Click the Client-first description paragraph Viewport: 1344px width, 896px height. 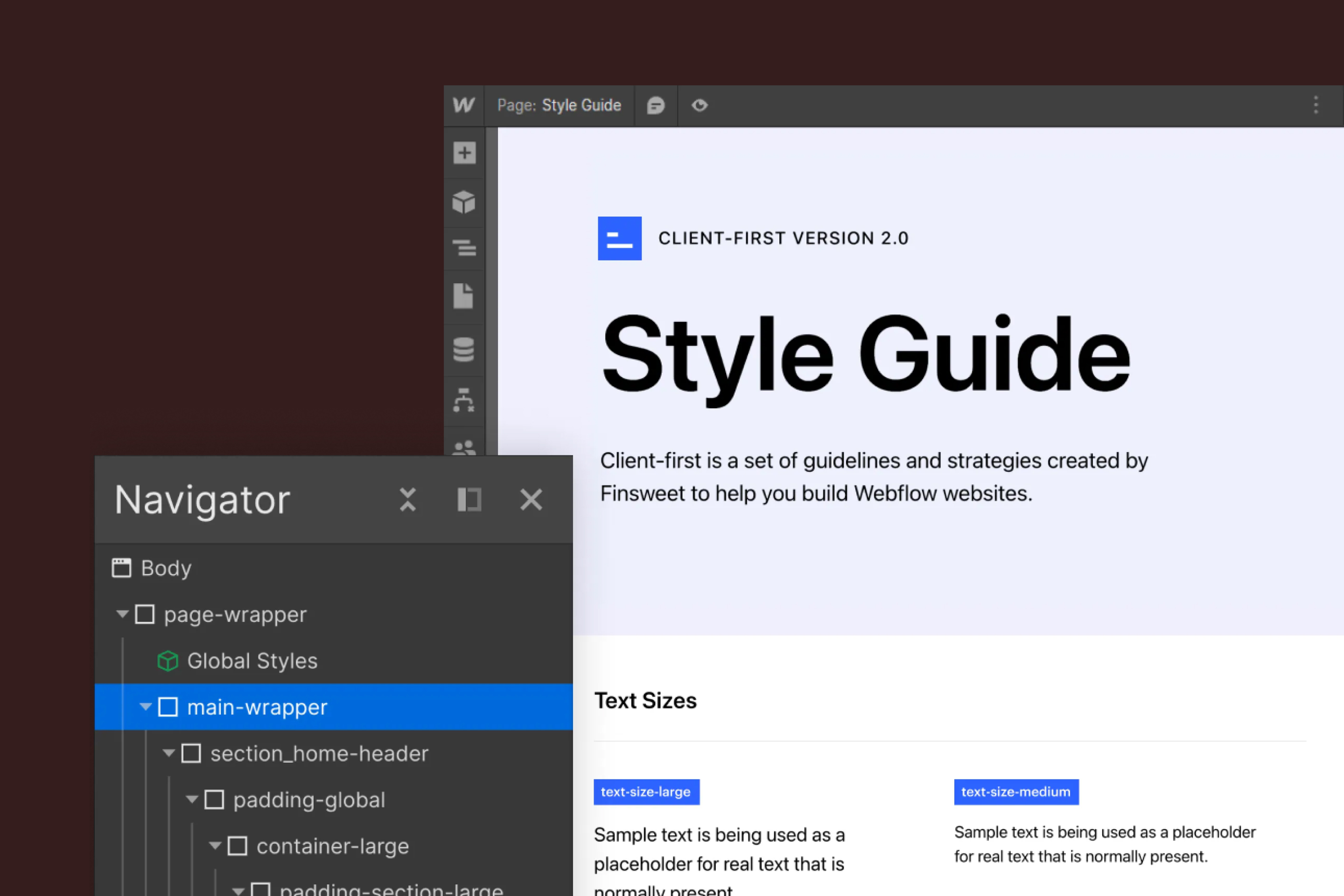point(874,476)
